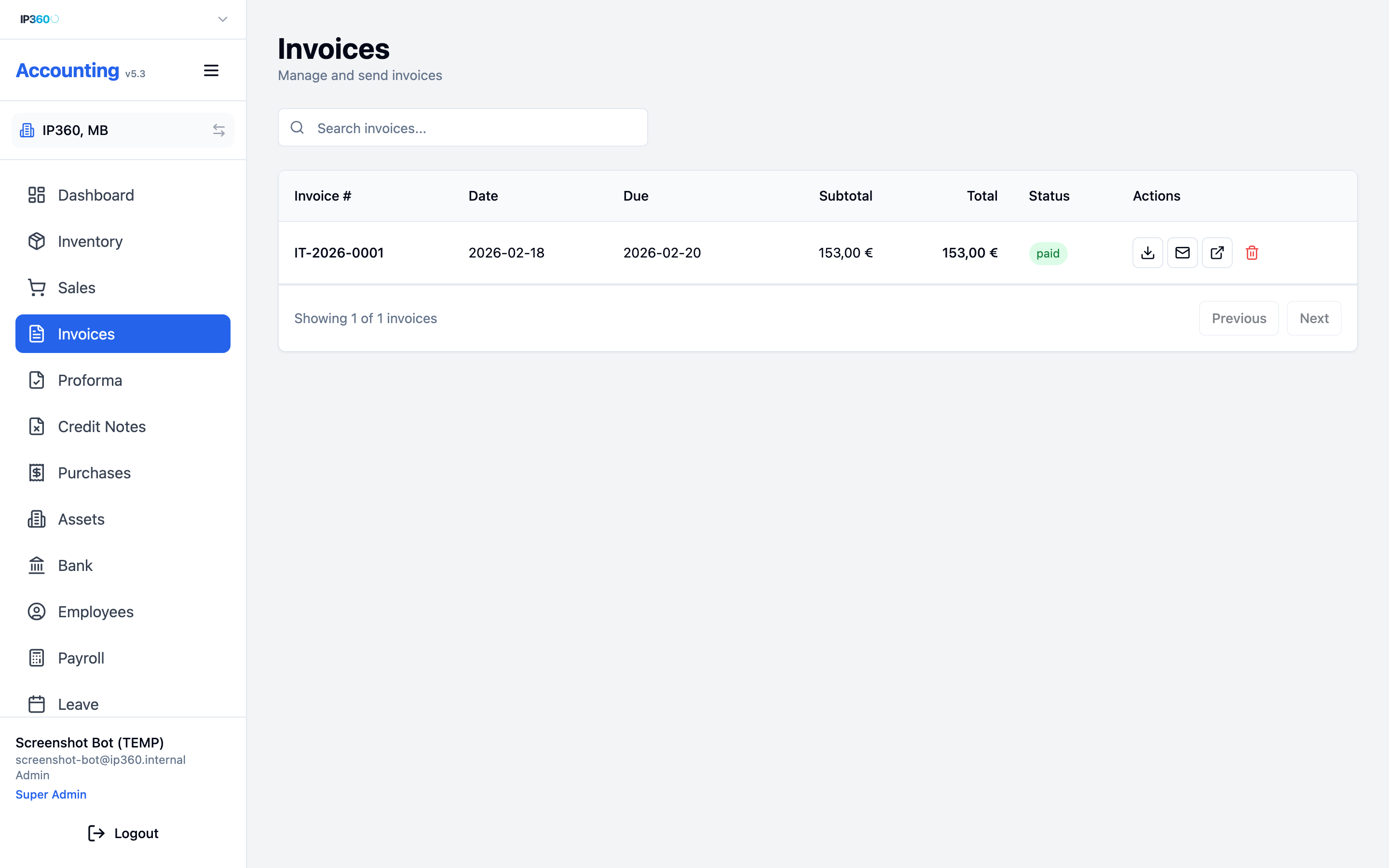Select the Invoices menu item
Screen dimensions: 1389x868
click(x=123, y=334)
